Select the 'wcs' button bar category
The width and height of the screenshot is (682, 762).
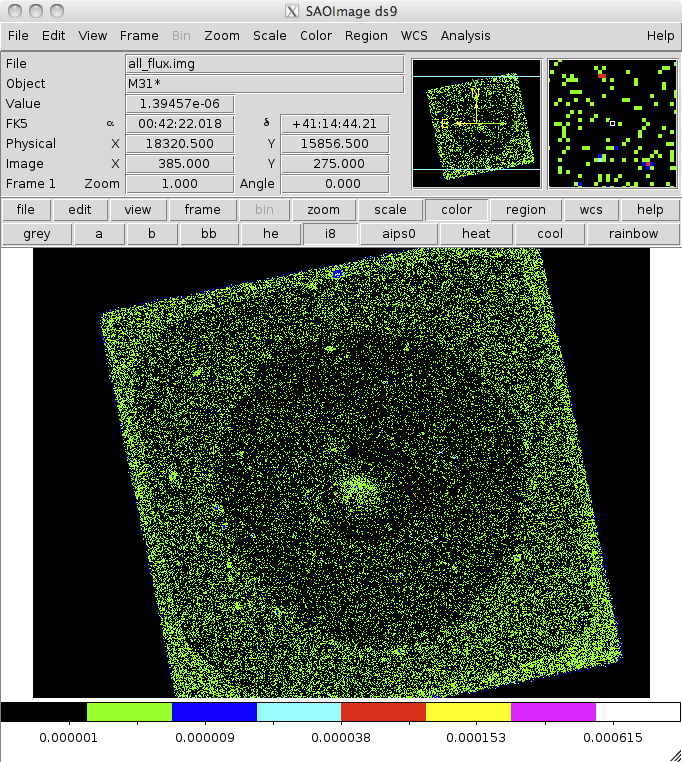584,210
